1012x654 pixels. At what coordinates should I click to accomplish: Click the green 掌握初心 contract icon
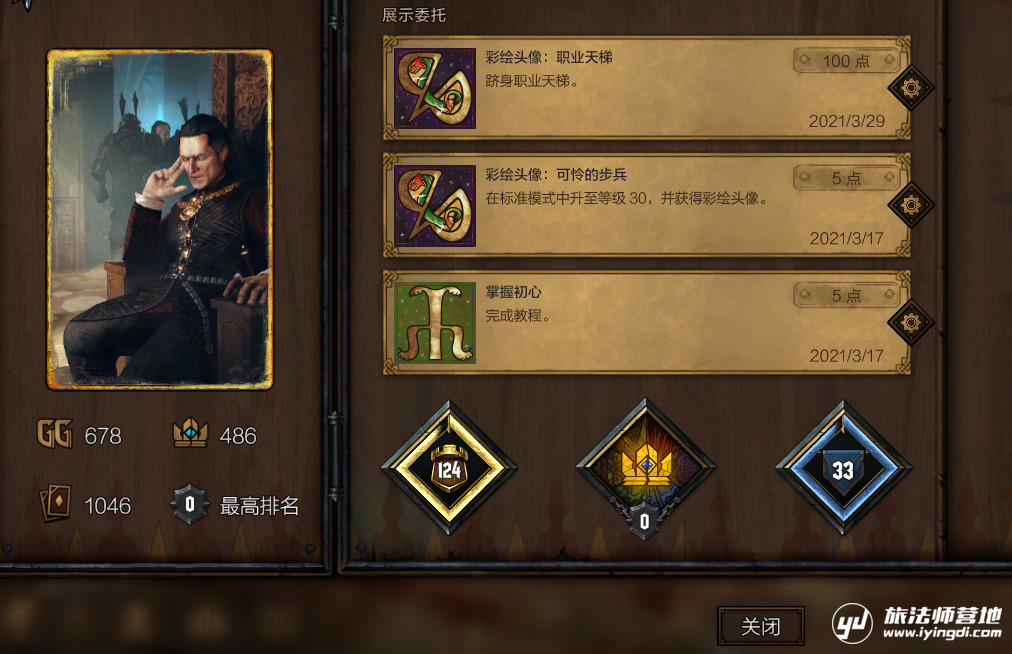(x=435, y=323)
